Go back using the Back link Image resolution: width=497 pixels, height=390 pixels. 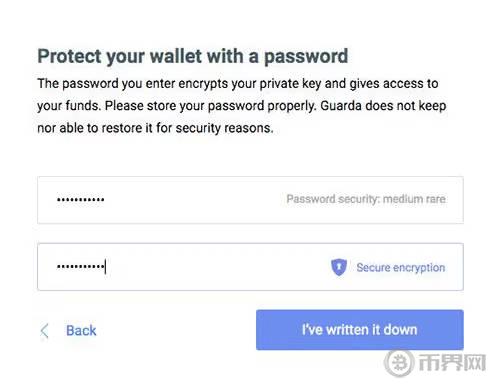pyautogui.click(x=81, y=331)
